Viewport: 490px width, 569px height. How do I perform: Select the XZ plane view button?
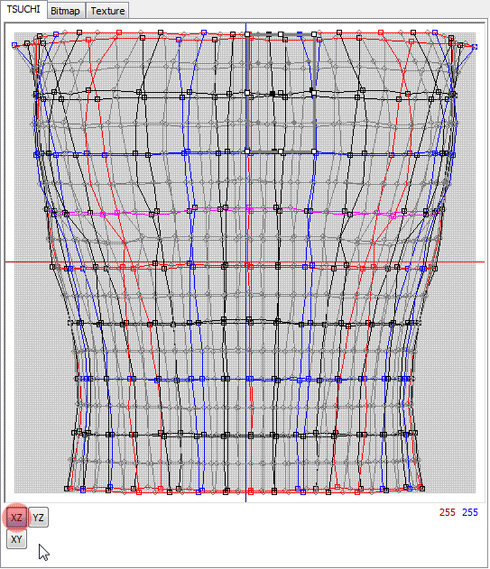[x=16, y=517]
